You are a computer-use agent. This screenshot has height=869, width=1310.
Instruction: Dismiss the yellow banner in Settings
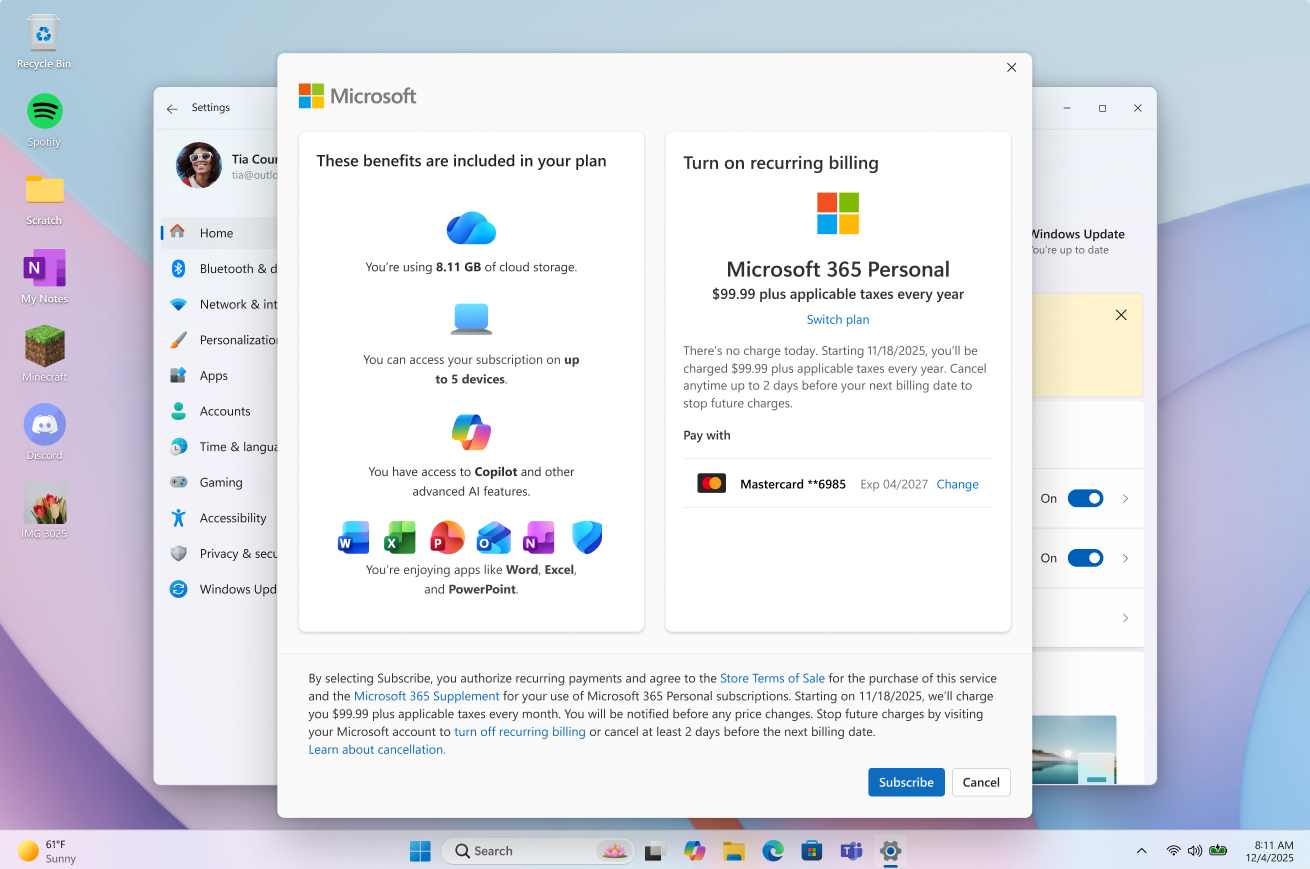(1121, 315)
